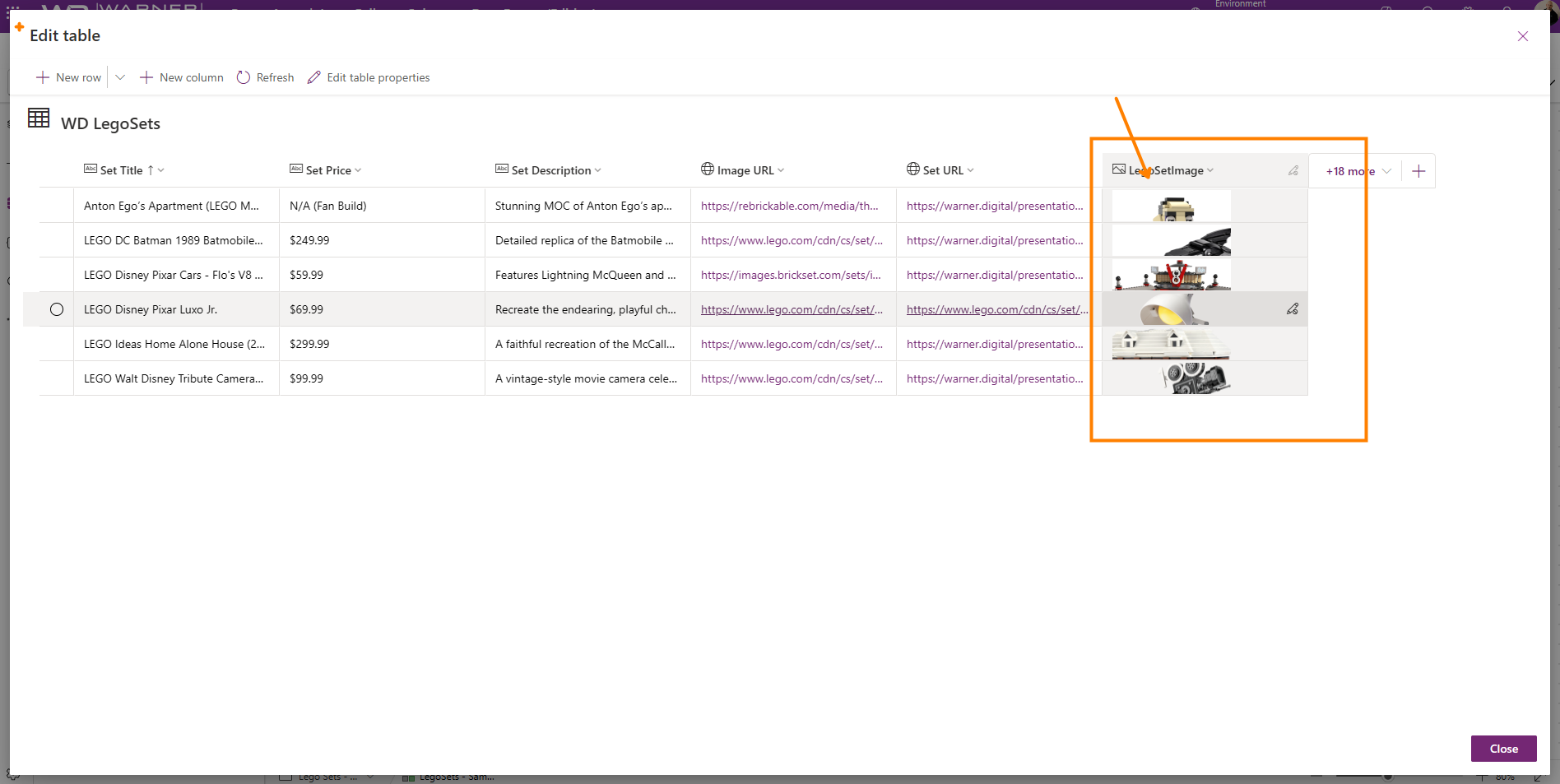Open Set Description column header menu
The height and width of the screenshot is (784, 1560).
click(598, 170)
